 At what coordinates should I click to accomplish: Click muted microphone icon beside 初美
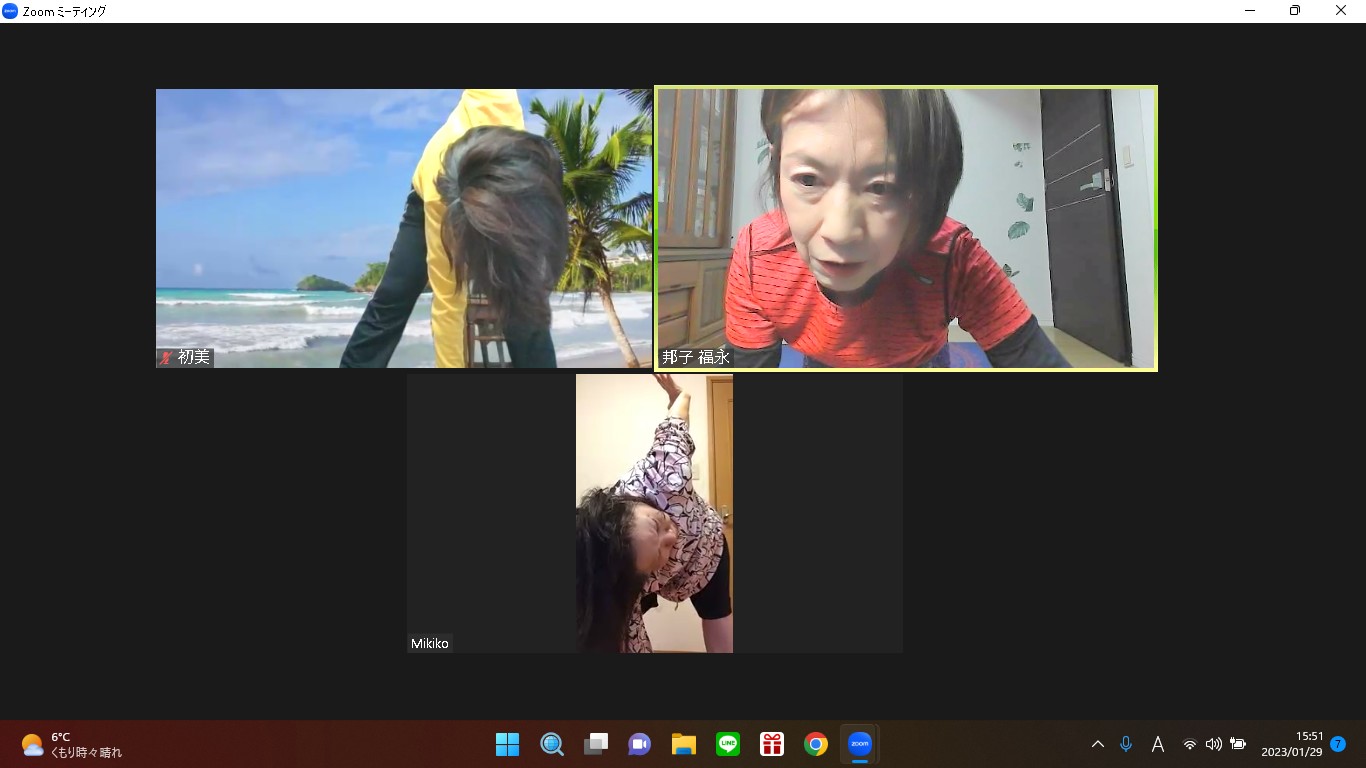[166, 357]
